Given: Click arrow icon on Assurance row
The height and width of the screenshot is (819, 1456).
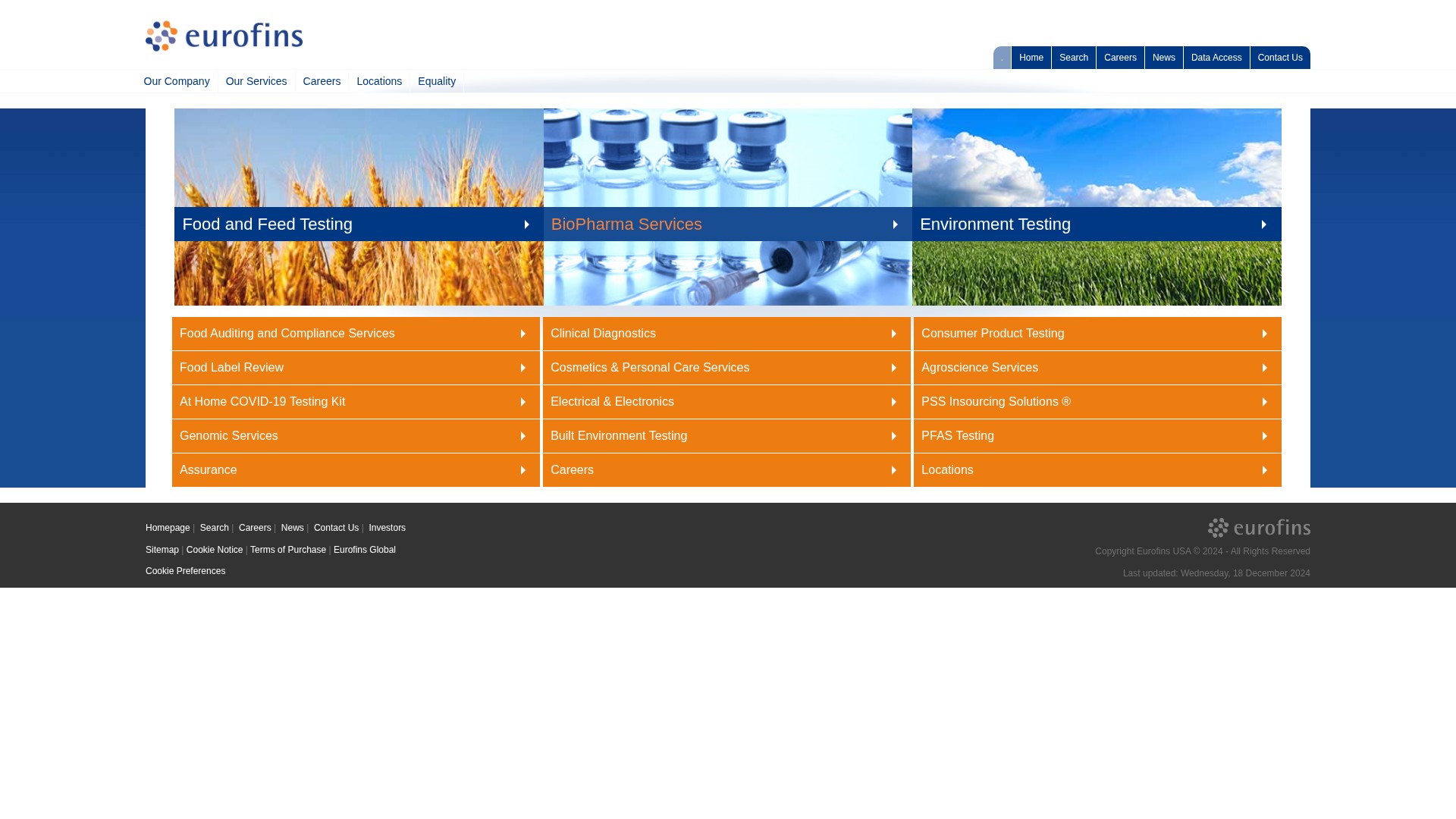Looking at the screenshot, I should coord(522,470).
